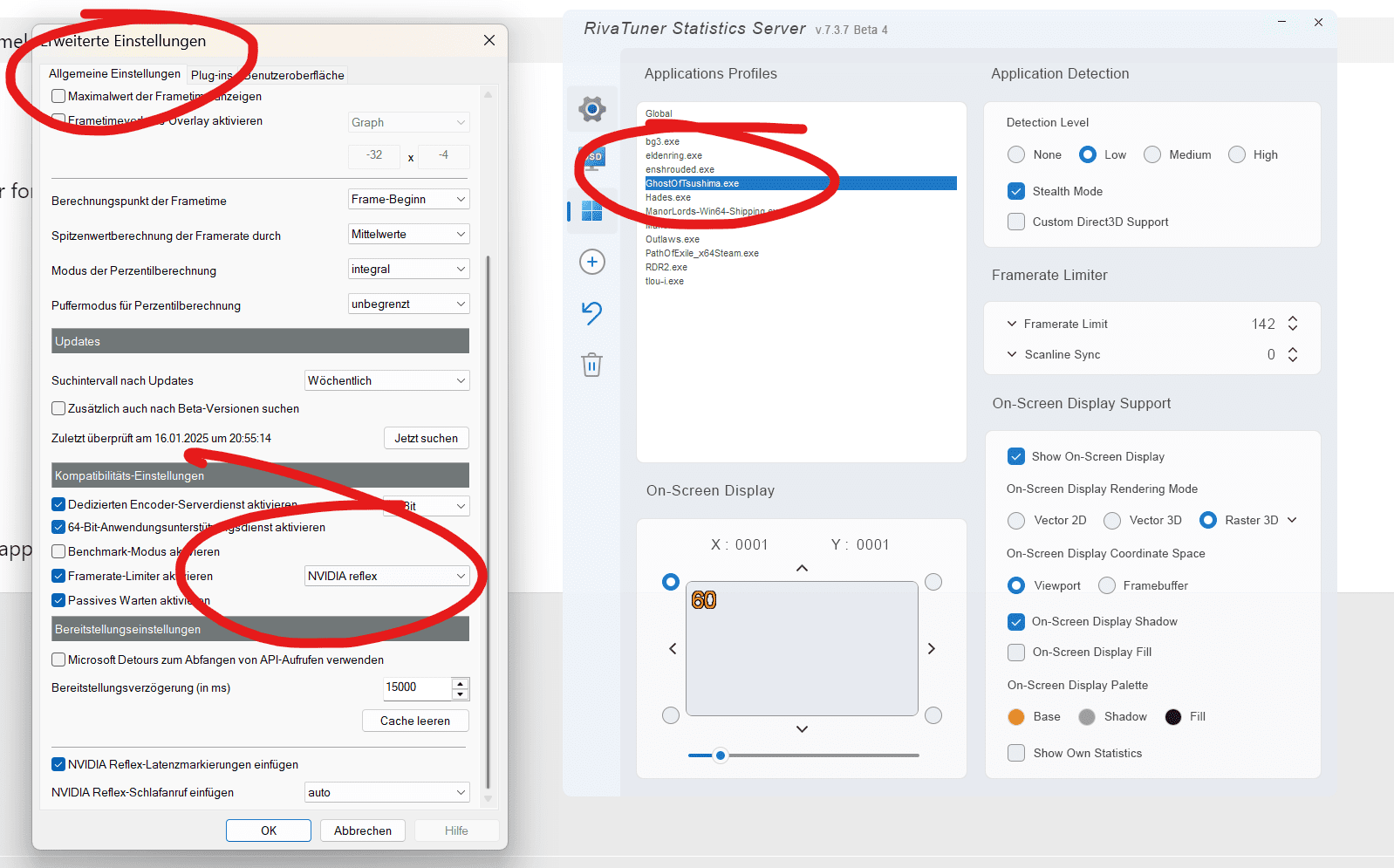Decrease Scanline Sync with down arrow
The height and width of the screenshot is (868, 1394).
1293,359
